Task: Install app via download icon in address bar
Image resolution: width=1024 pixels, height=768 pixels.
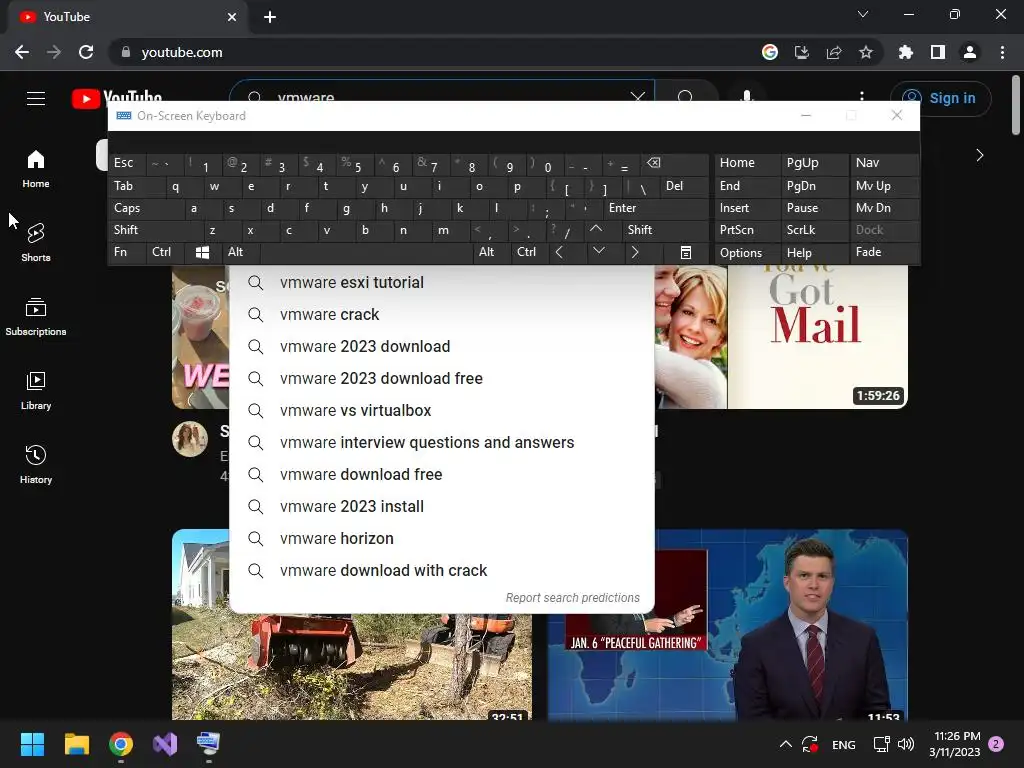Action: (802, 52)
